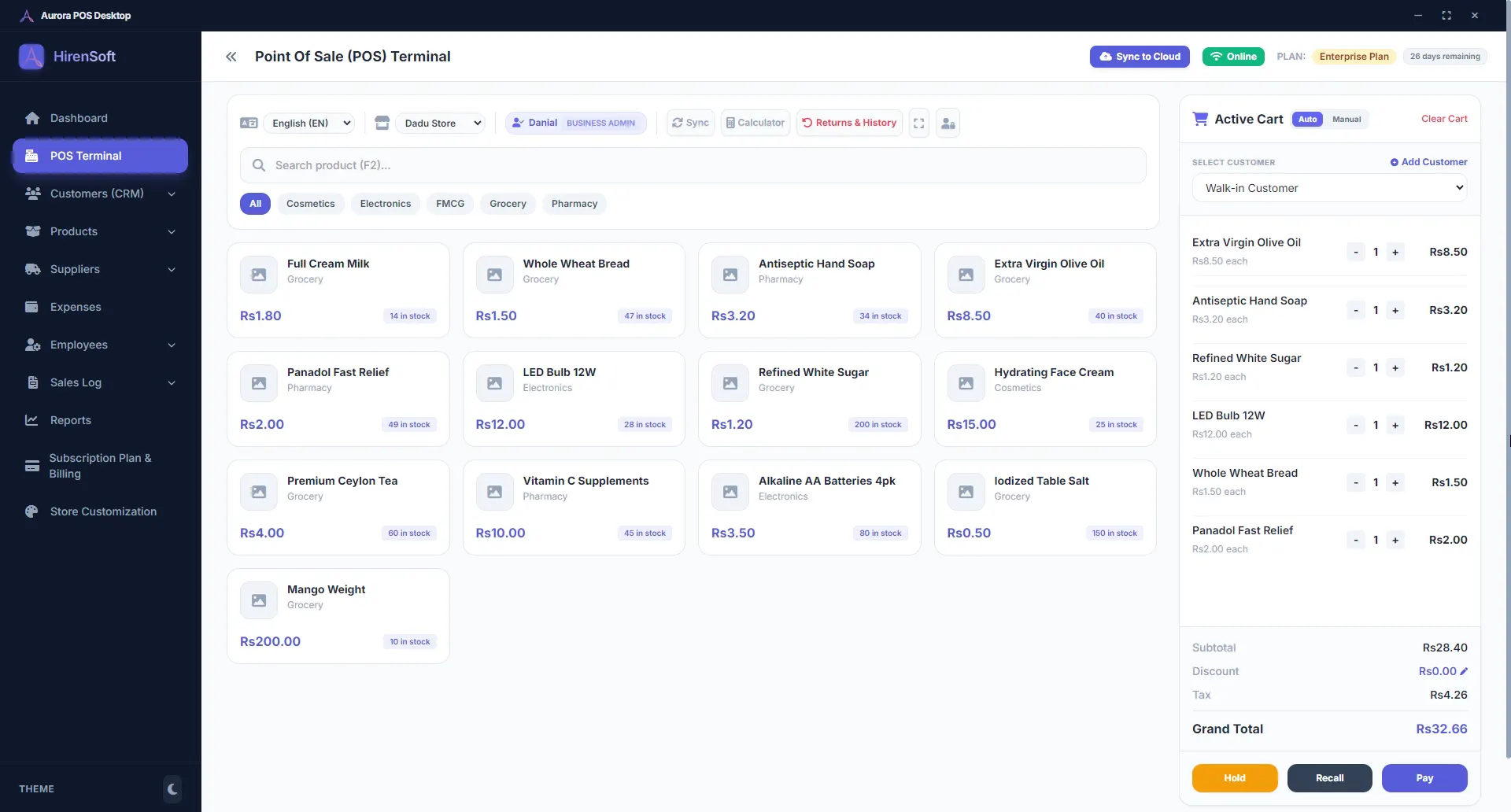The height and width of the screenshot is (812, 1511).
Task: Click Sync to Cloud button
Action: pos(1140,57)
